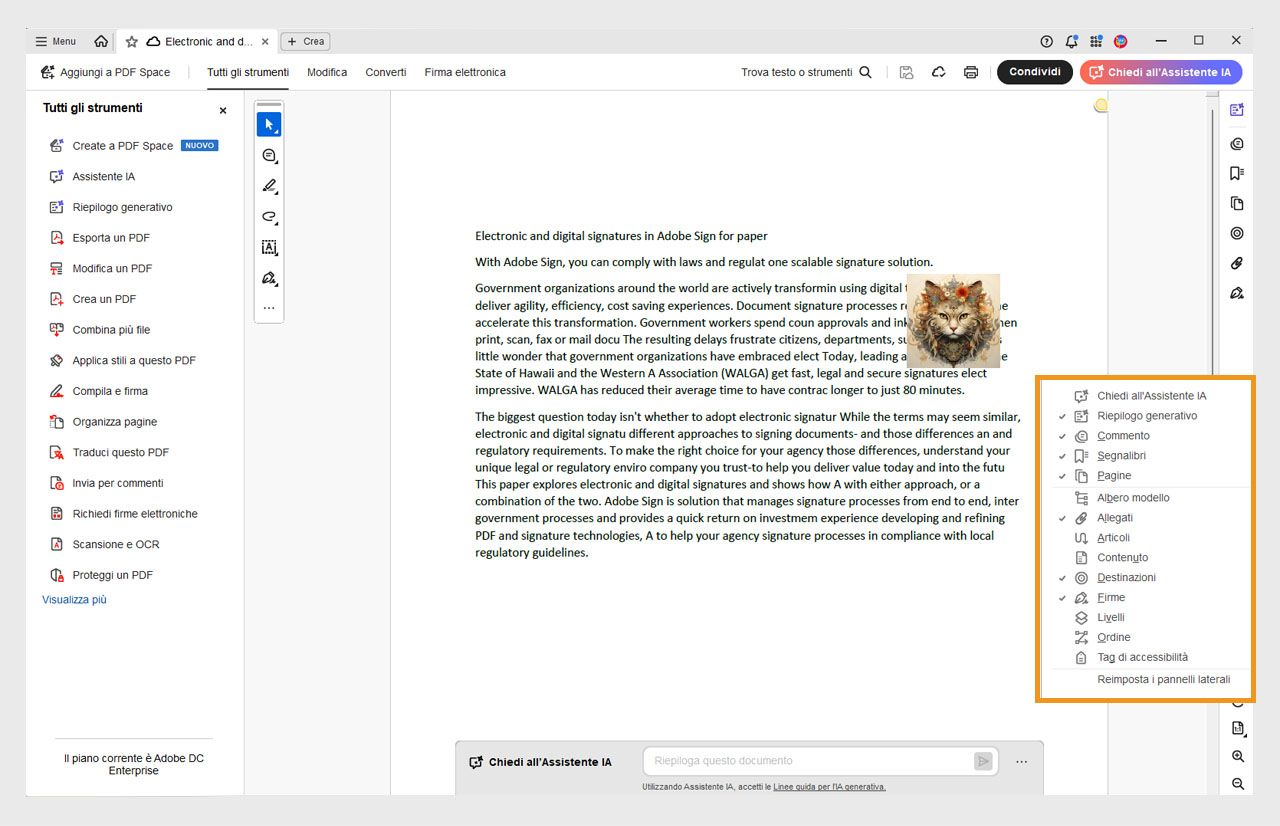Switch to the Modifica tab
Image resolution: width=1280 pixels, height=826 pixels.
pyautogui.click(x=327, y=72)
